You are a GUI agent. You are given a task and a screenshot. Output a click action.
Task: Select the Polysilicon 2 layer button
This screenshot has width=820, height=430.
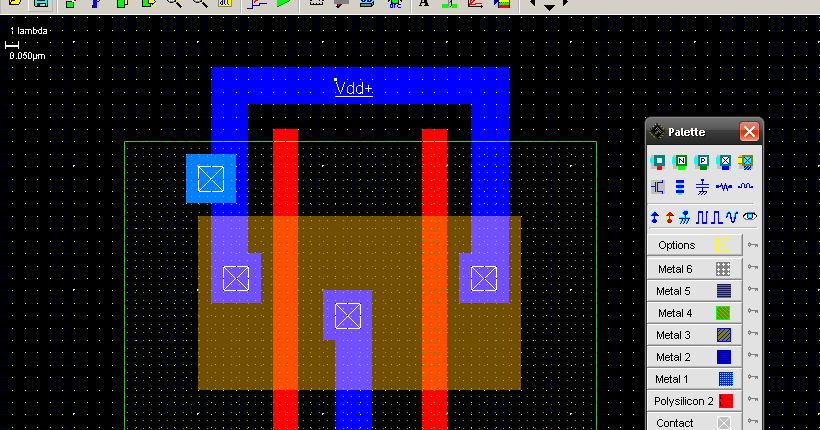[694, 401]
